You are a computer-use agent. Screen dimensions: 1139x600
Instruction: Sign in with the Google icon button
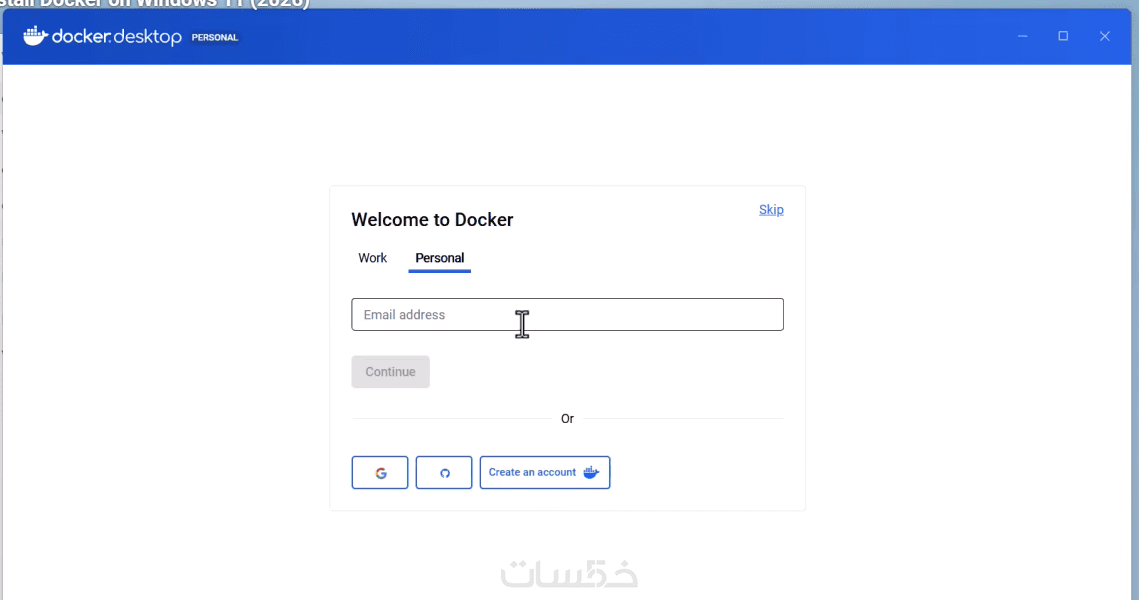tap(380, 473)
